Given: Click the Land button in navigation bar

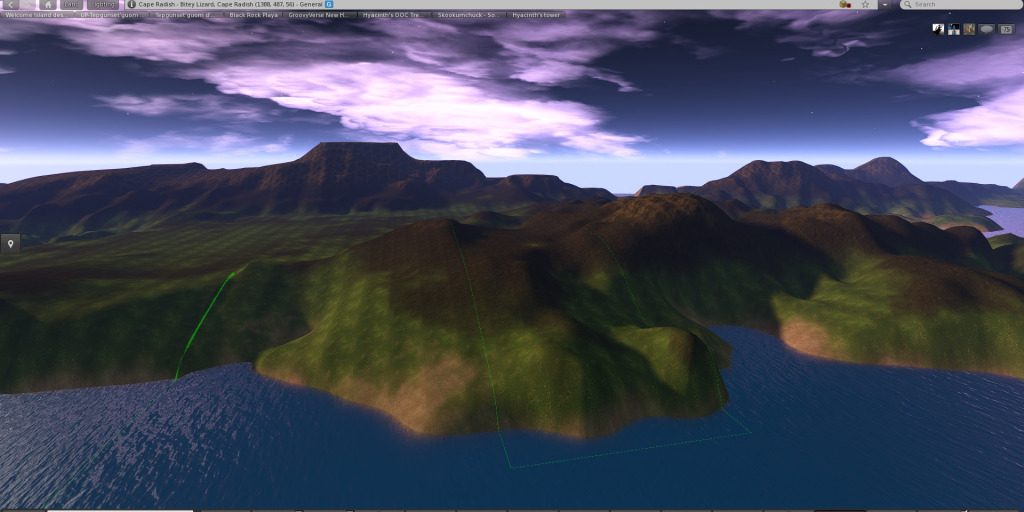Looking at the screenshot, I should [72, 5].
